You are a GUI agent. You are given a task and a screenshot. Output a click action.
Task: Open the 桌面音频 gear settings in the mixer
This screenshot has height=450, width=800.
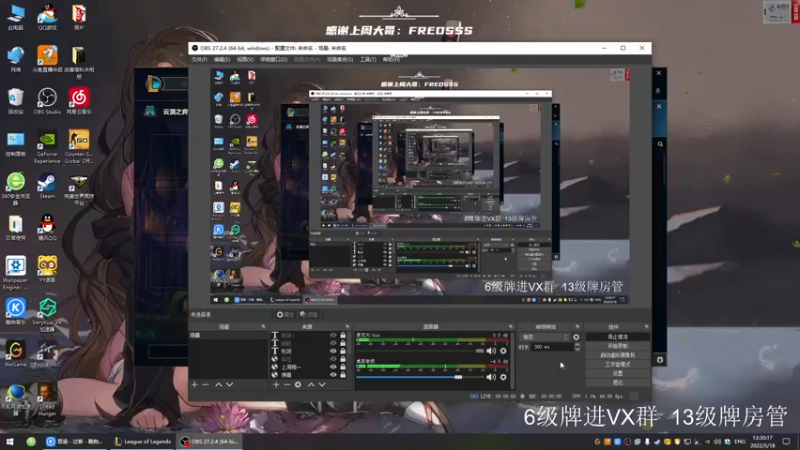pyautogui.click(x=503, y=377)
